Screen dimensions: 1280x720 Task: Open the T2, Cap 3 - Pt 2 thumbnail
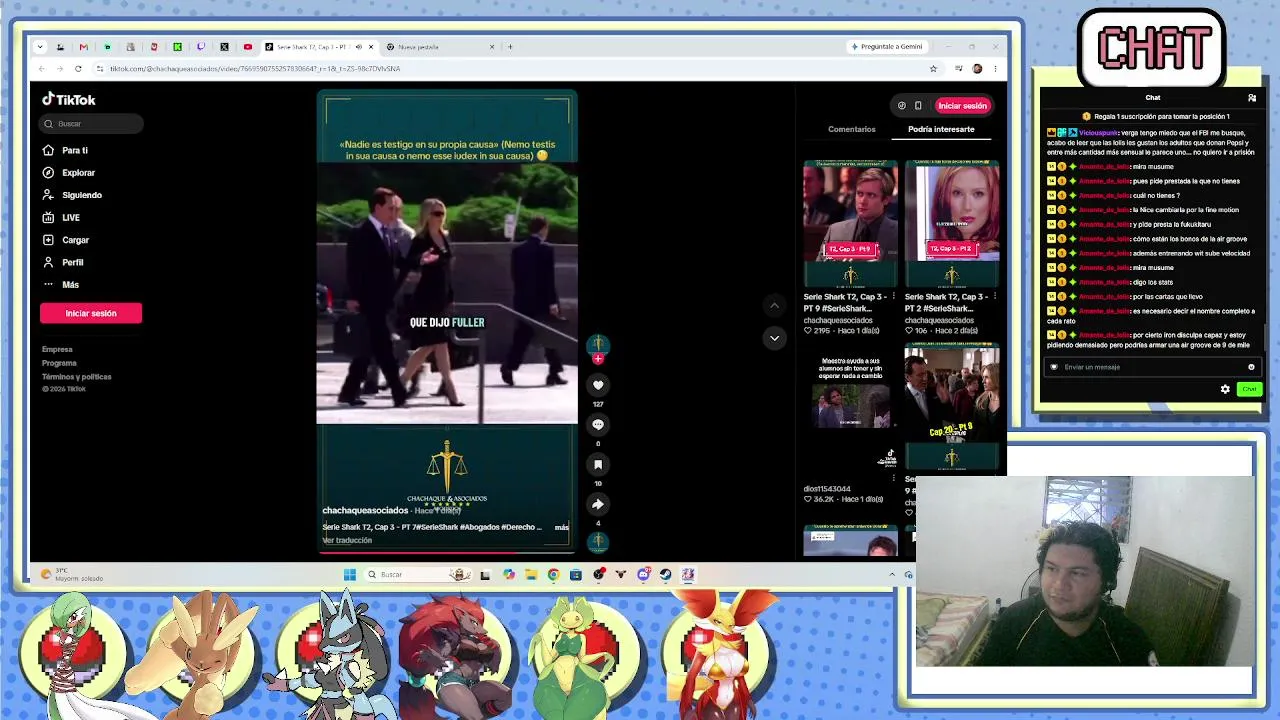[x=952, y=225]
